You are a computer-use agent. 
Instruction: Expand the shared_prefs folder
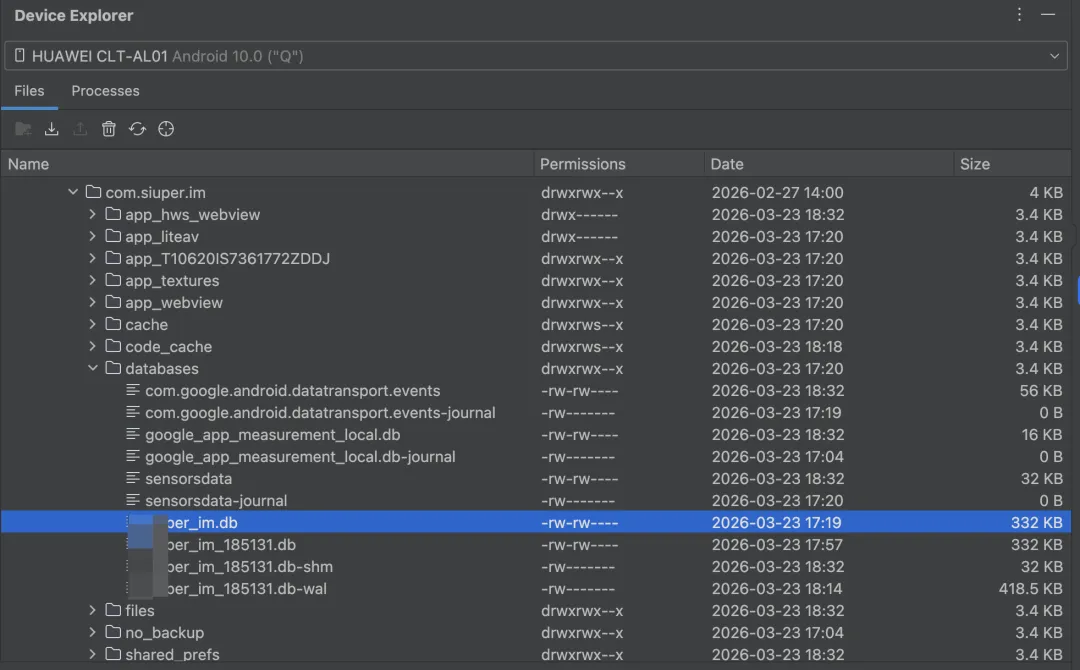(93, 655)
